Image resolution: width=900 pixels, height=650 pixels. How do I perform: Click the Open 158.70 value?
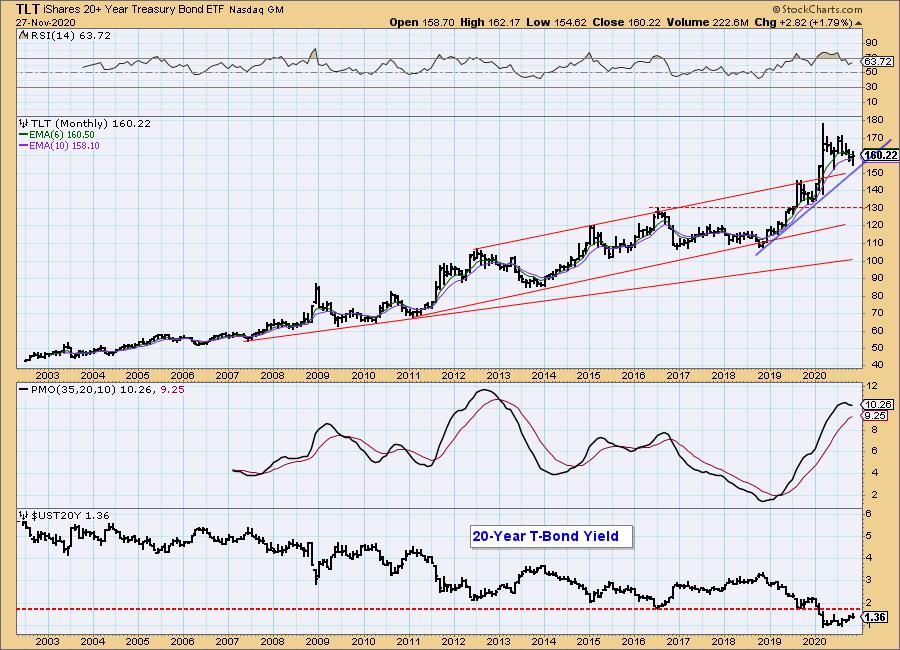coord(422,22)
